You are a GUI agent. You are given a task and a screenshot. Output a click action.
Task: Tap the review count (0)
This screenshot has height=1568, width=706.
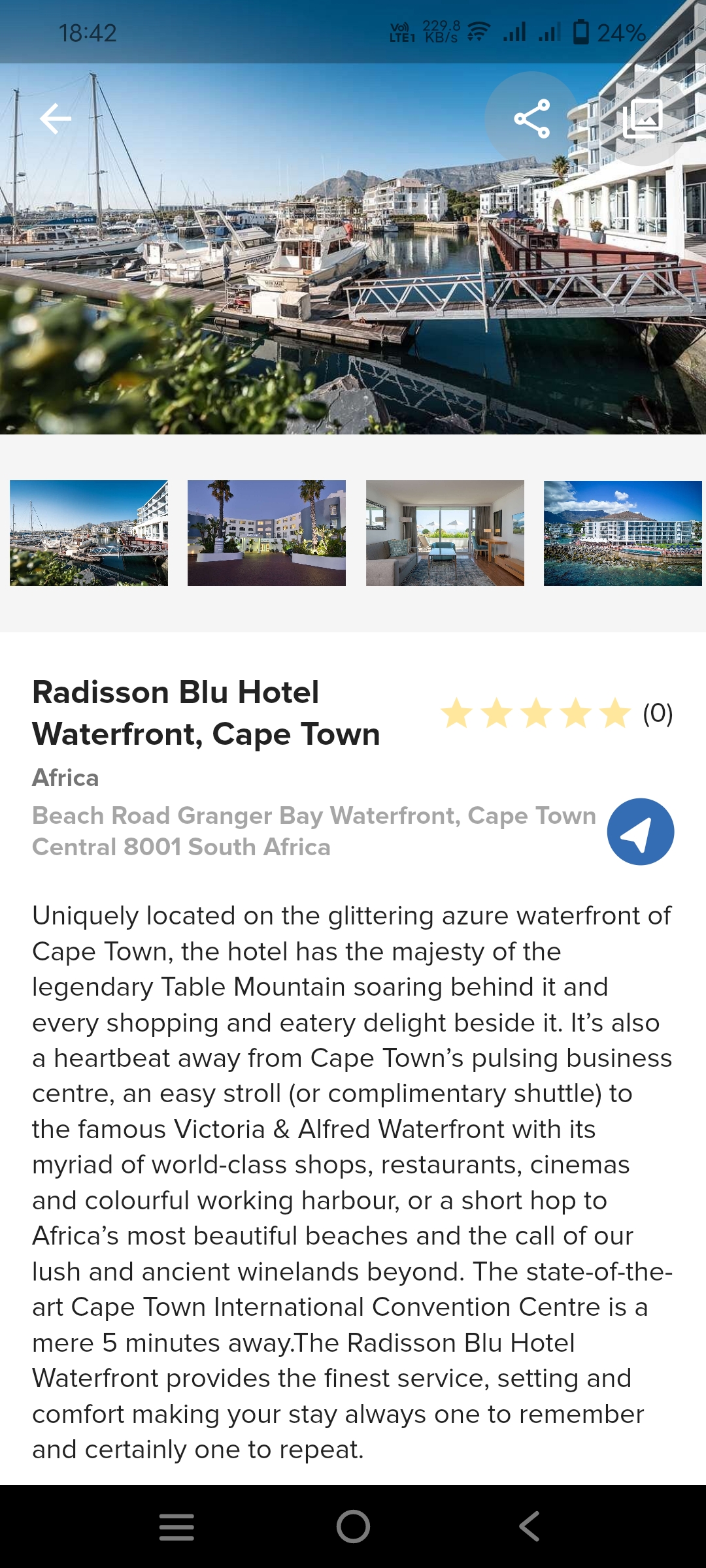tap(658, 713)
